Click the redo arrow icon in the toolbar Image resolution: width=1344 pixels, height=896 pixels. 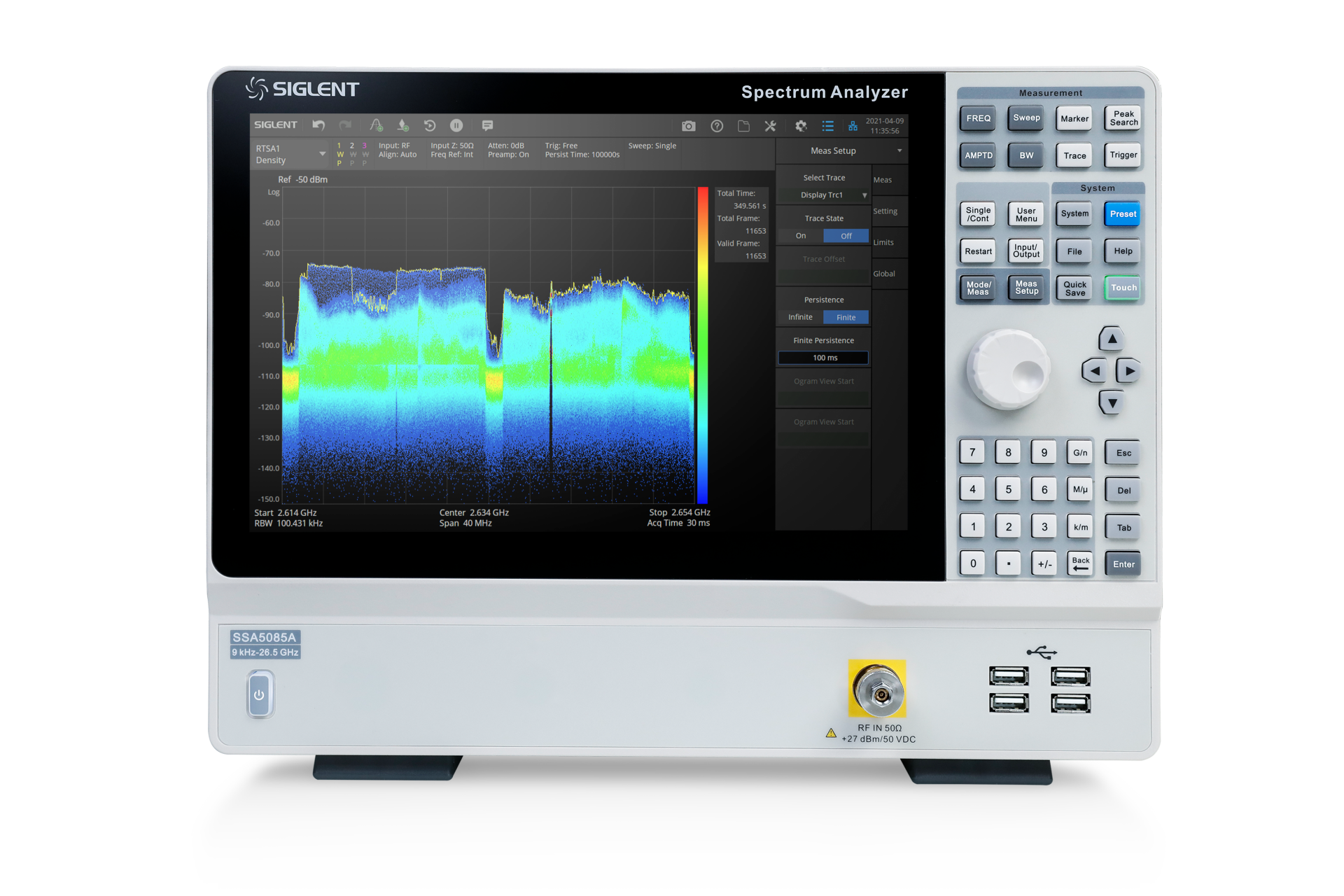[x=345, y=125]
